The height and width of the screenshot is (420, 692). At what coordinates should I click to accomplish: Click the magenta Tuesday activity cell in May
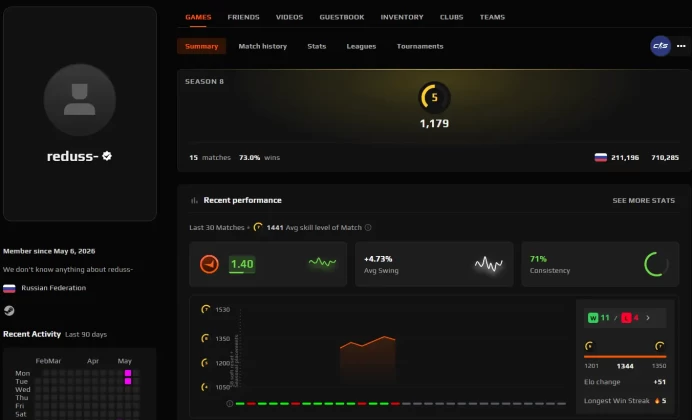point(128,381)
